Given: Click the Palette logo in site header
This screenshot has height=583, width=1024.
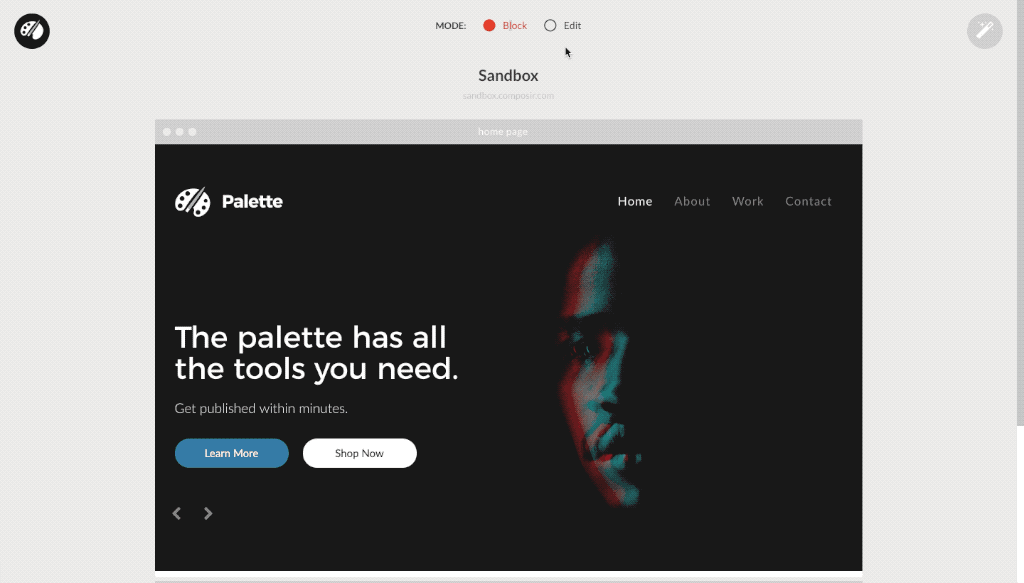Looking at the screenshot, I should coord(229,202).
